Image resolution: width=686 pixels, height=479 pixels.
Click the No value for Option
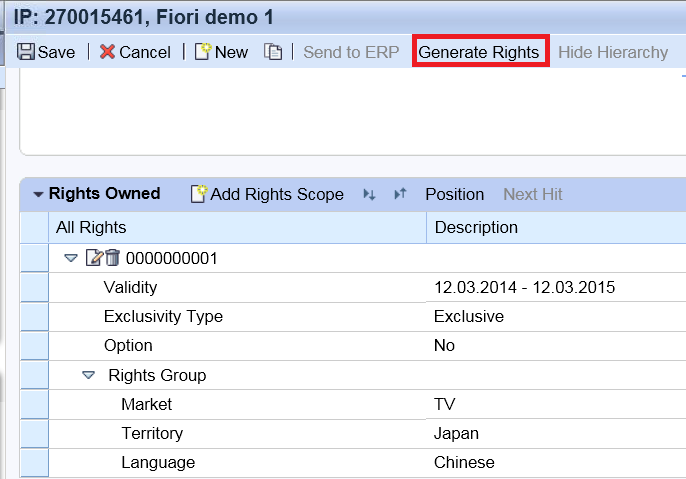pyautogui.click(x=444, y=346)
